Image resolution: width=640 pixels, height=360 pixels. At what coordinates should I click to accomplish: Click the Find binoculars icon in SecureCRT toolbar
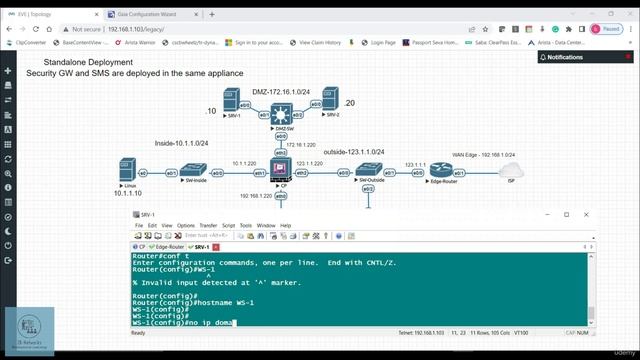(x=260, y=236)
